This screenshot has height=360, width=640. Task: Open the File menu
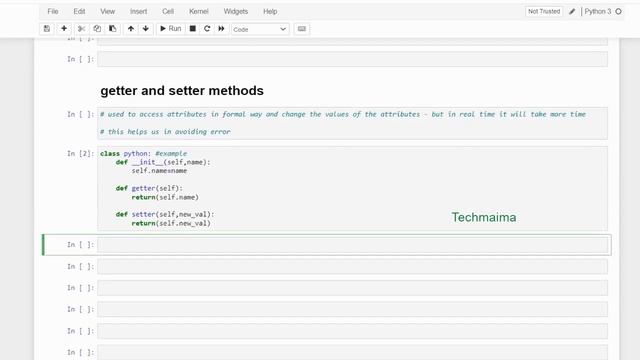[x=53, y=11]
